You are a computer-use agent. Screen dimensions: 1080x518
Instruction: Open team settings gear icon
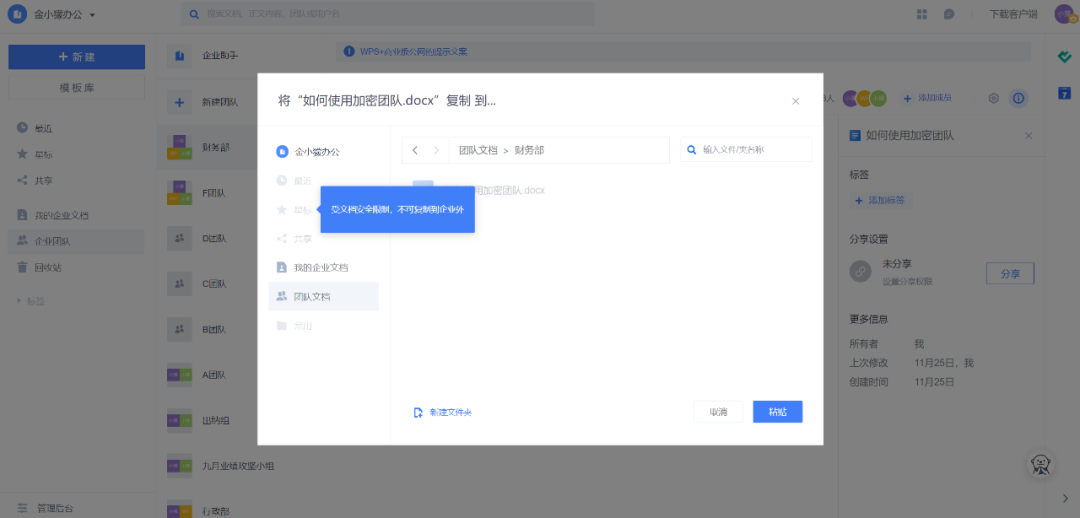click(x=993, y=99)
